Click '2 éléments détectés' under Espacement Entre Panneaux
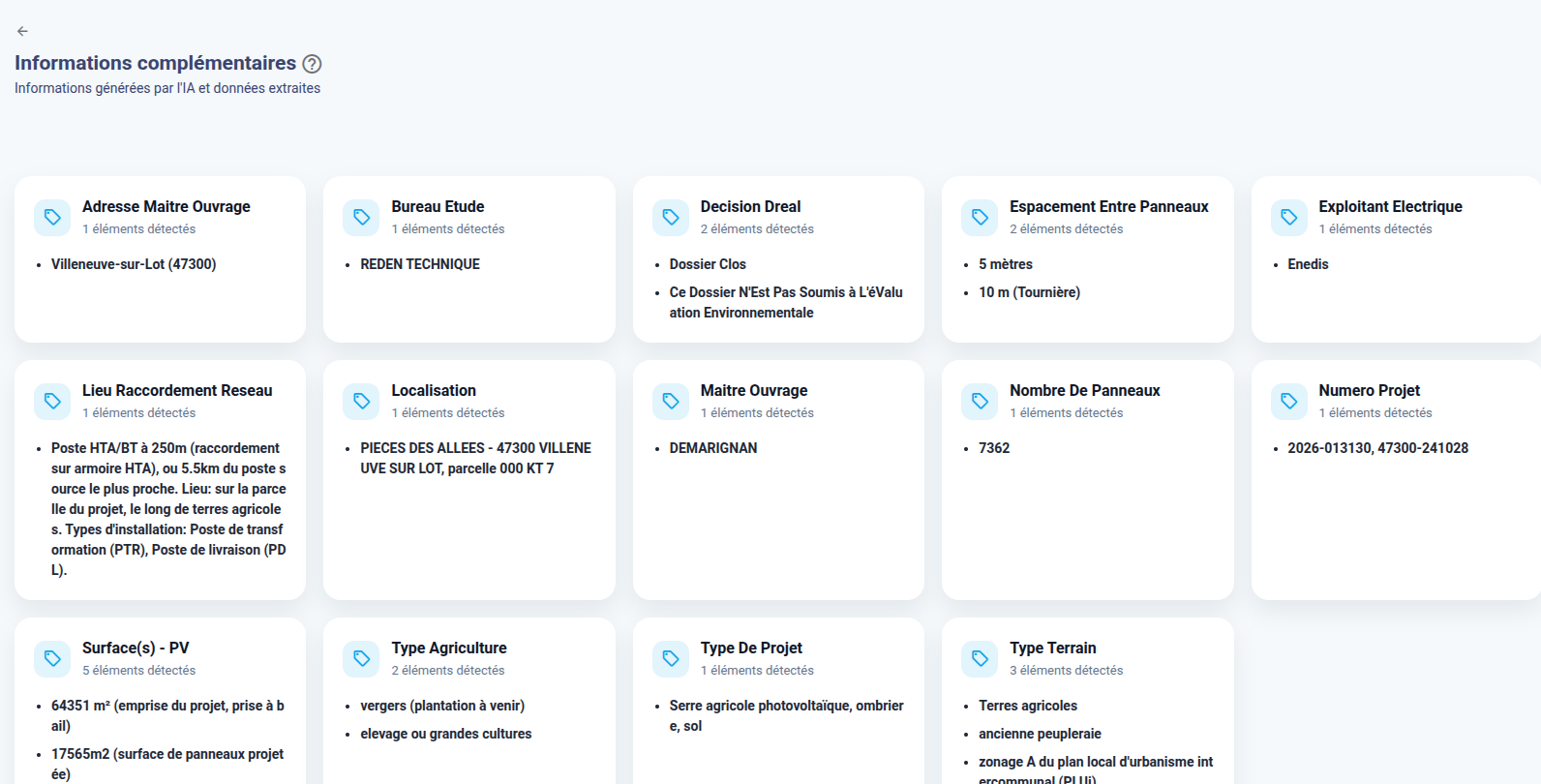 (x=1067, y=228)
